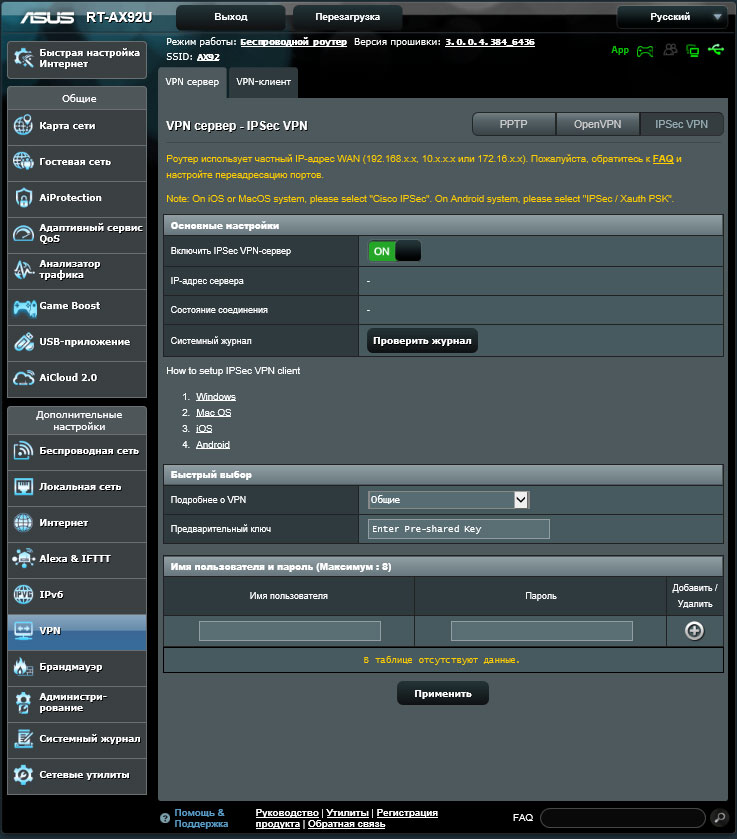The height and width of the screenshot is (839, 737).
Task: Click the Применить (apply) button
Action: point(443,693)
